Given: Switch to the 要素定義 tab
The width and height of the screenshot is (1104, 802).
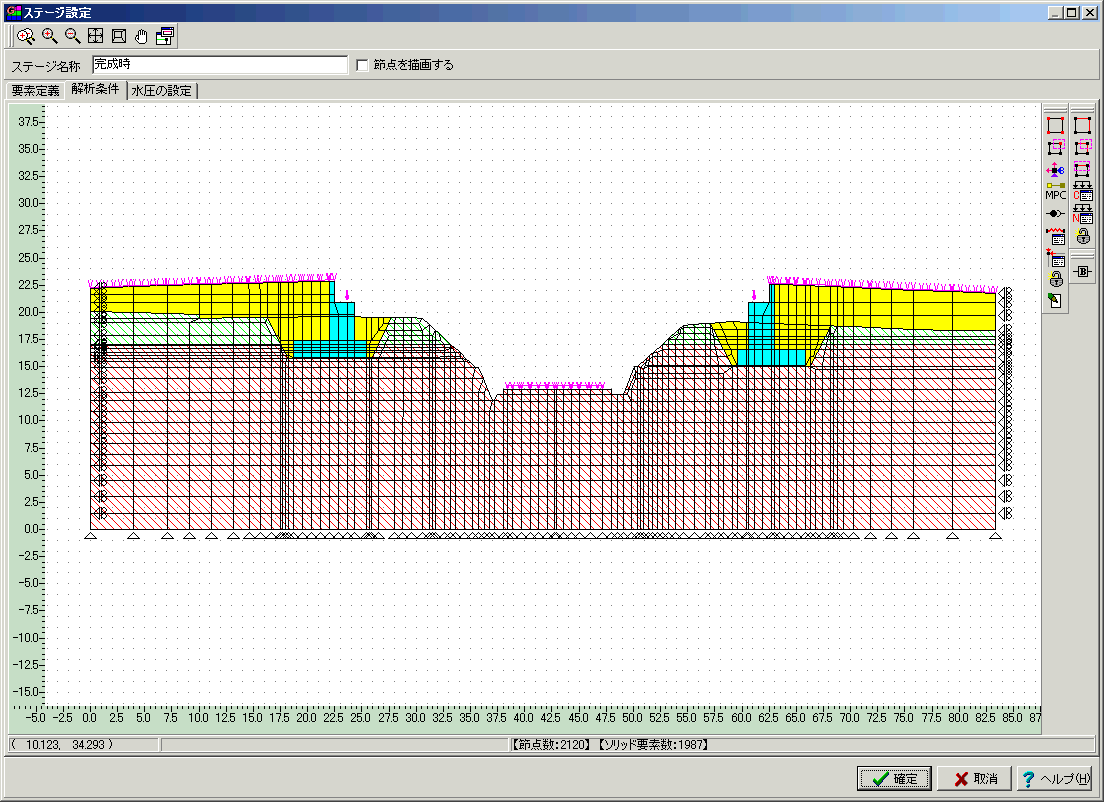Looking at the screenshot, I should (35, 91).
